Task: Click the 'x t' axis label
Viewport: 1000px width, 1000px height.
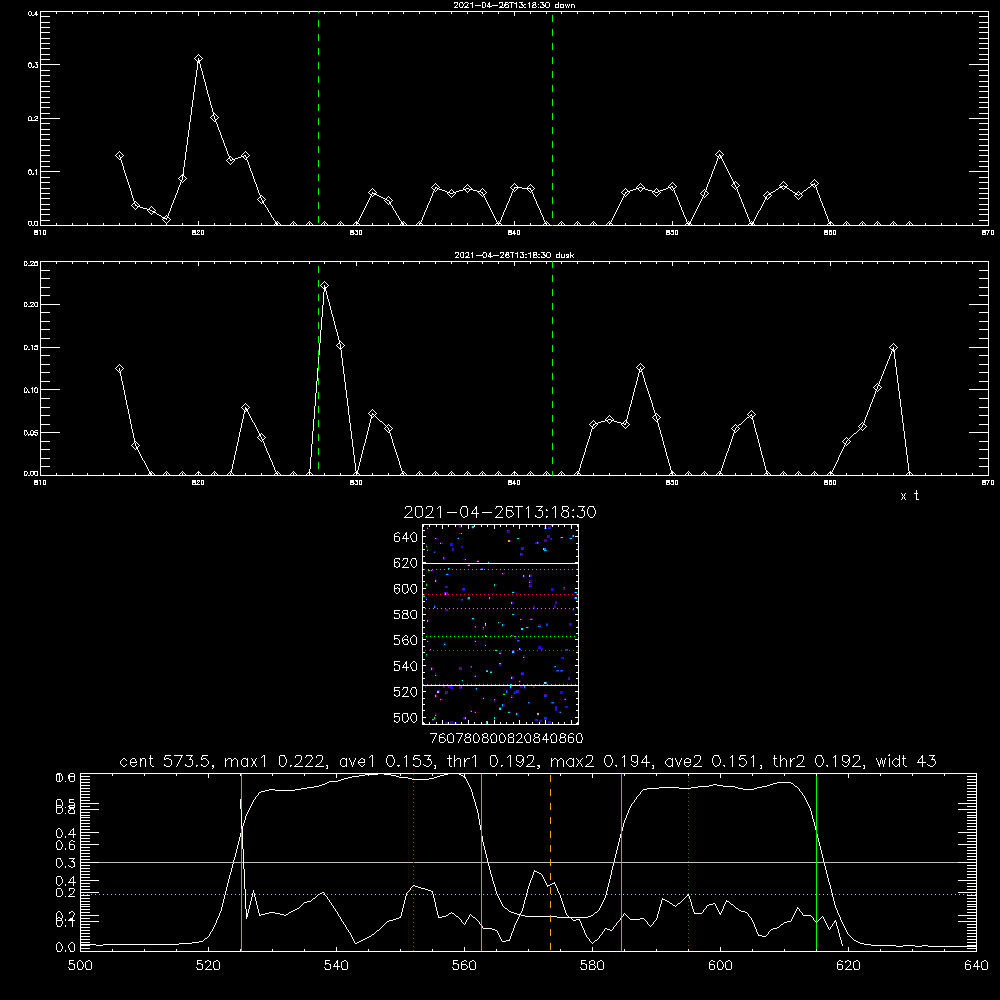Action: [x=909, y=496]
